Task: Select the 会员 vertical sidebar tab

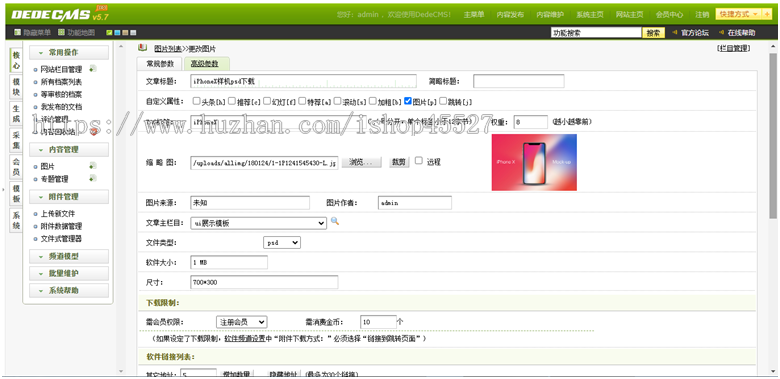Action: pos(16,167)
